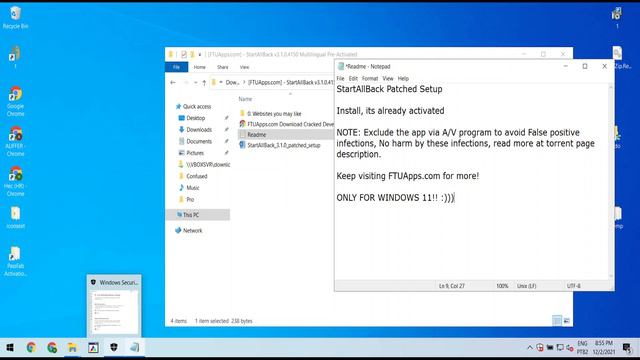Click 'Ln 9, Col 27' in status bar
Image resolution: width=640 pixels, height=360 pixels.
coord(451,286)
